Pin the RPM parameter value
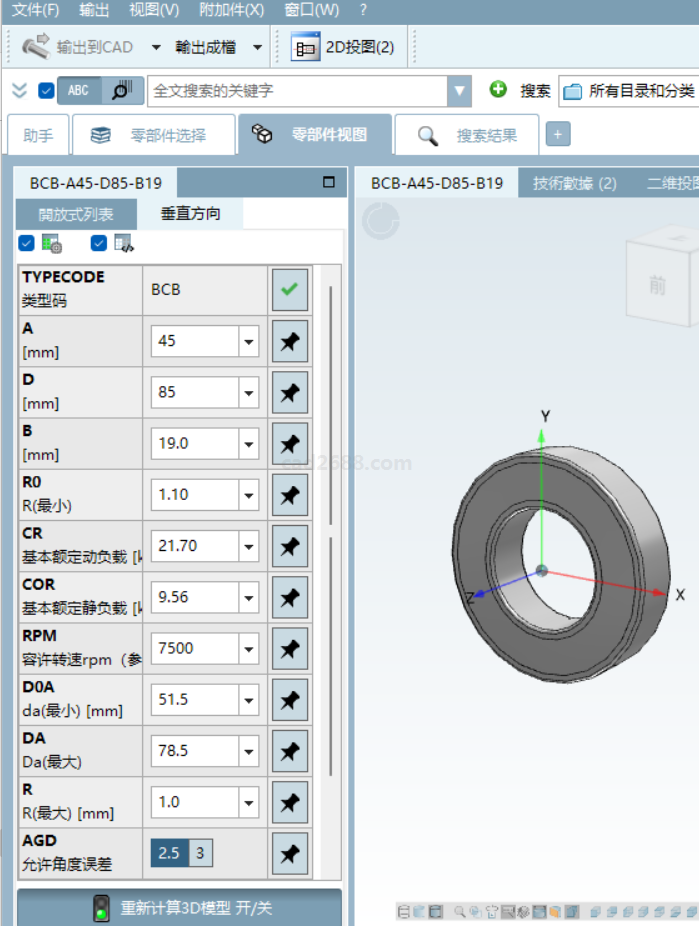This screenshot has height=926, width=699. pos(289,648)
